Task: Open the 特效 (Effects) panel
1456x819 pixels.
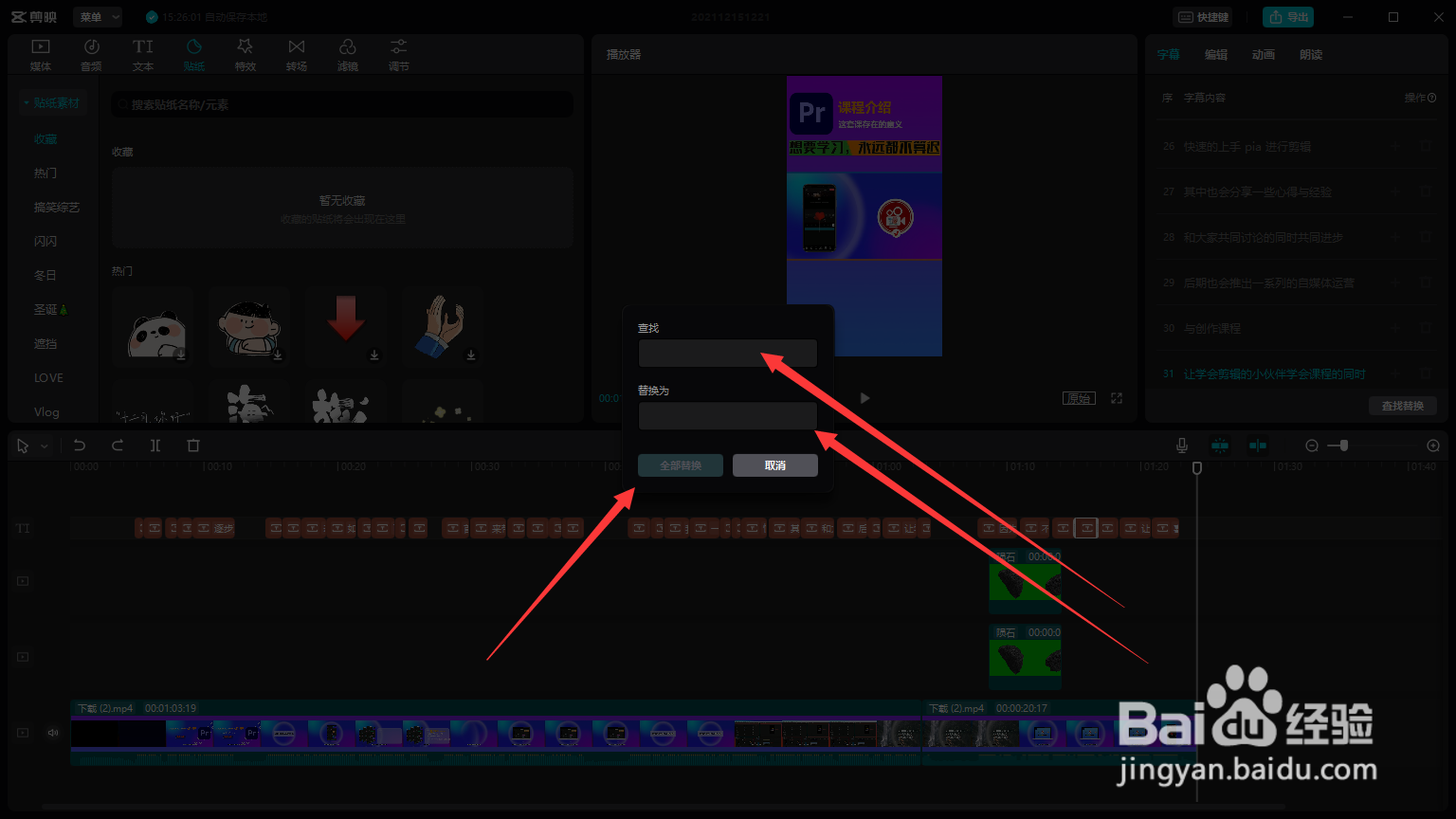Action: pyautogui.click(x=246, y=55)
